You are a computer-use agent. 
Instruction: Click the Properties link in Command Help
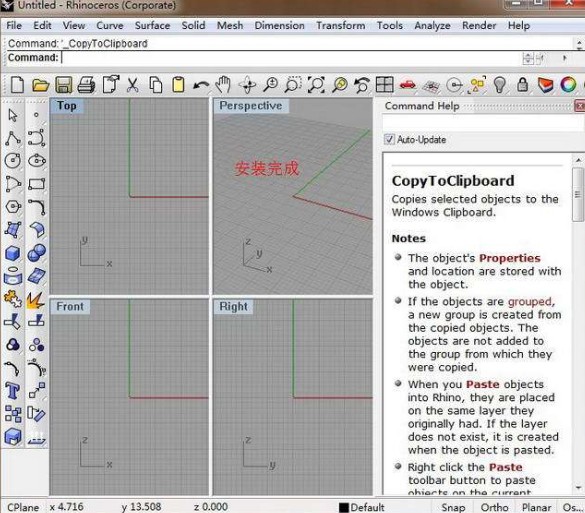tap(510, 258)
